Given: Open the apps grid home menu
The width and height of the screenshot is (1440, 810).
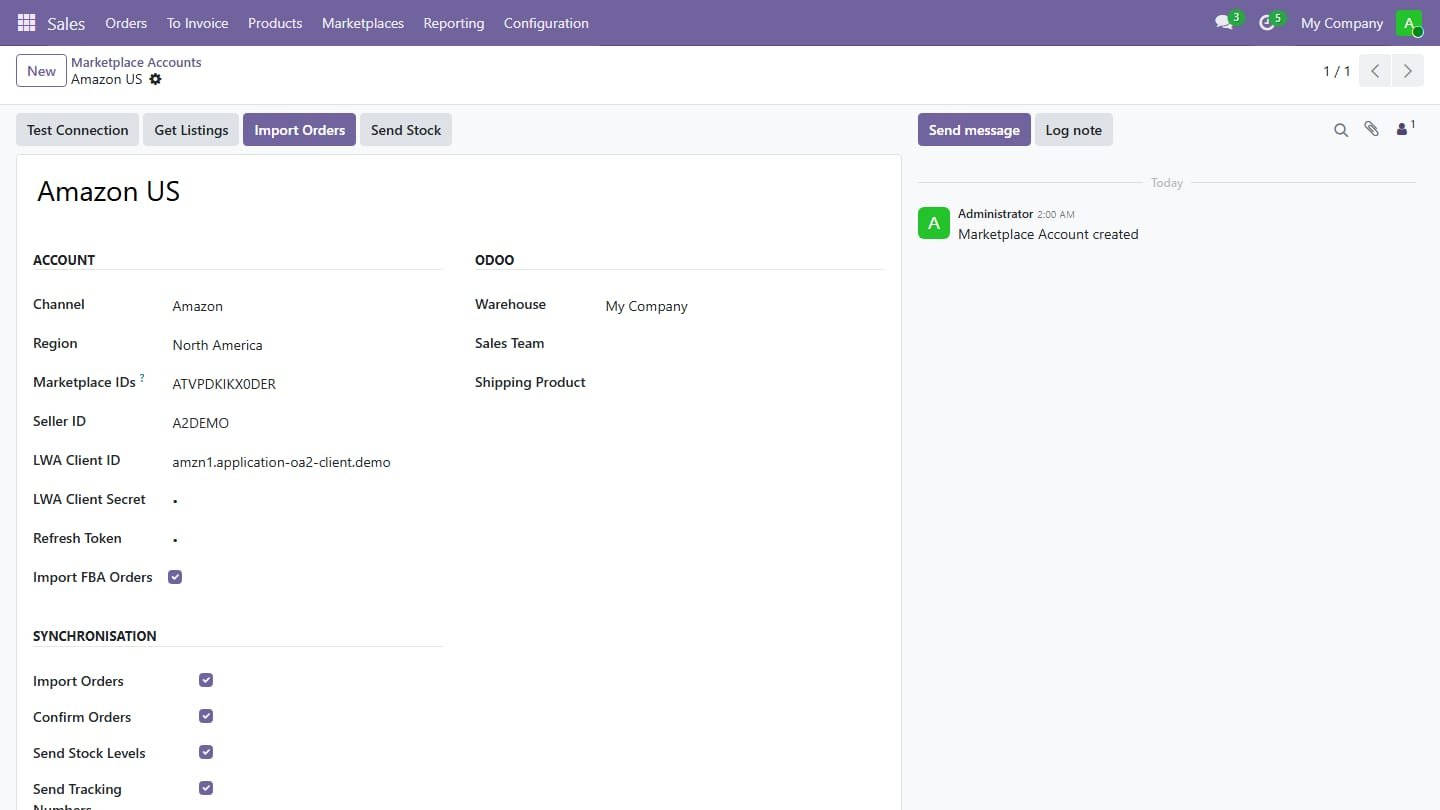Looking at the screenshot, I should 27,22.
